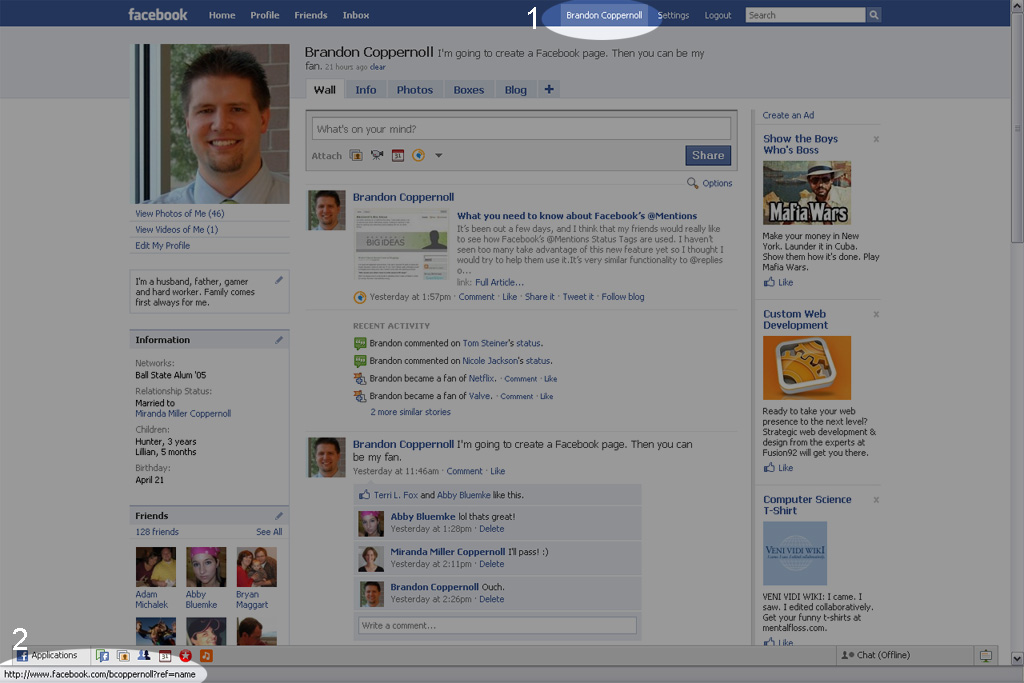This screenshot has height=683, width=1024.
Task: Open Profile in top navigation
Action: point(264,15)
